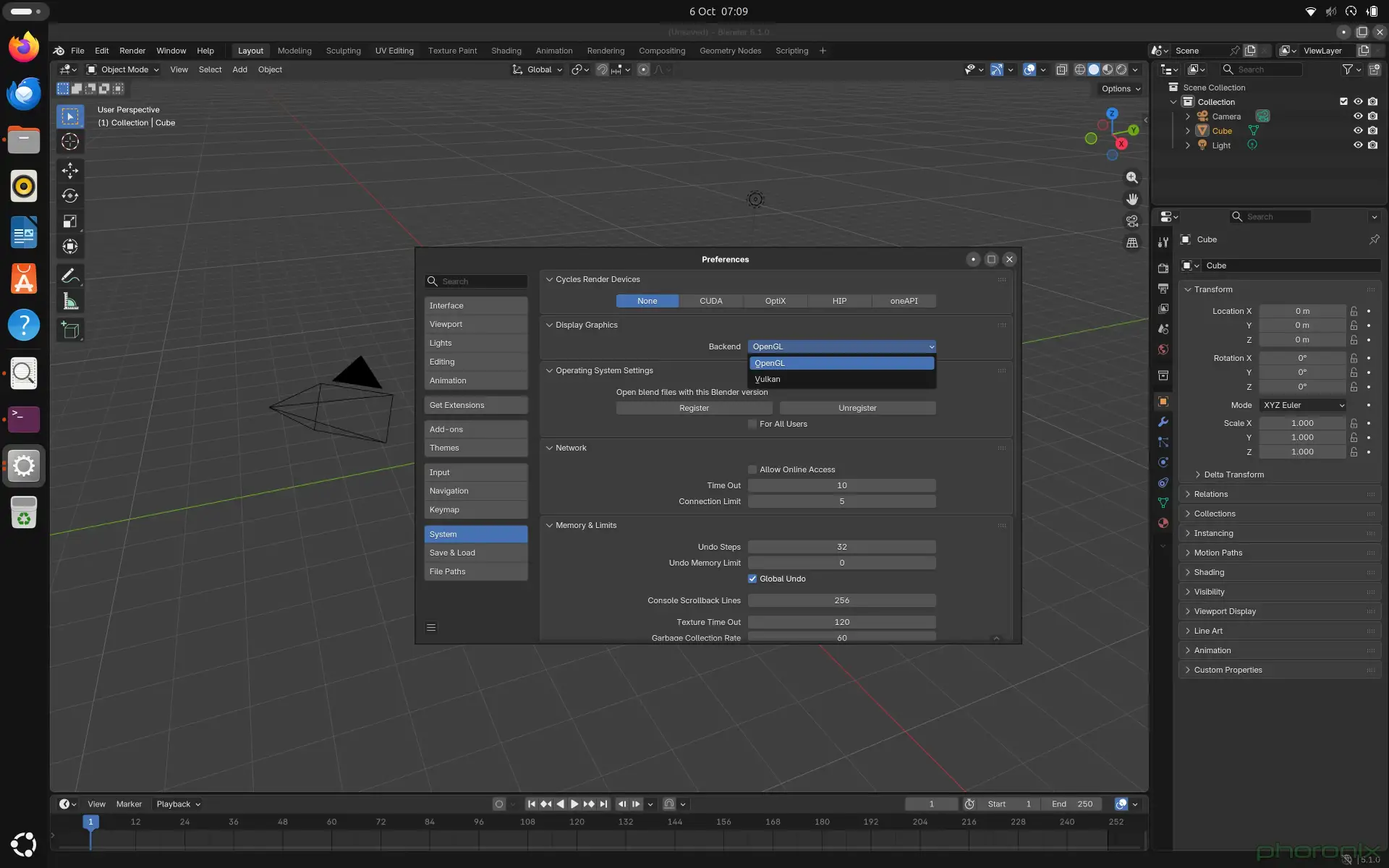
Task: Select the Rotate tool
Action: [x=70, y=195]
